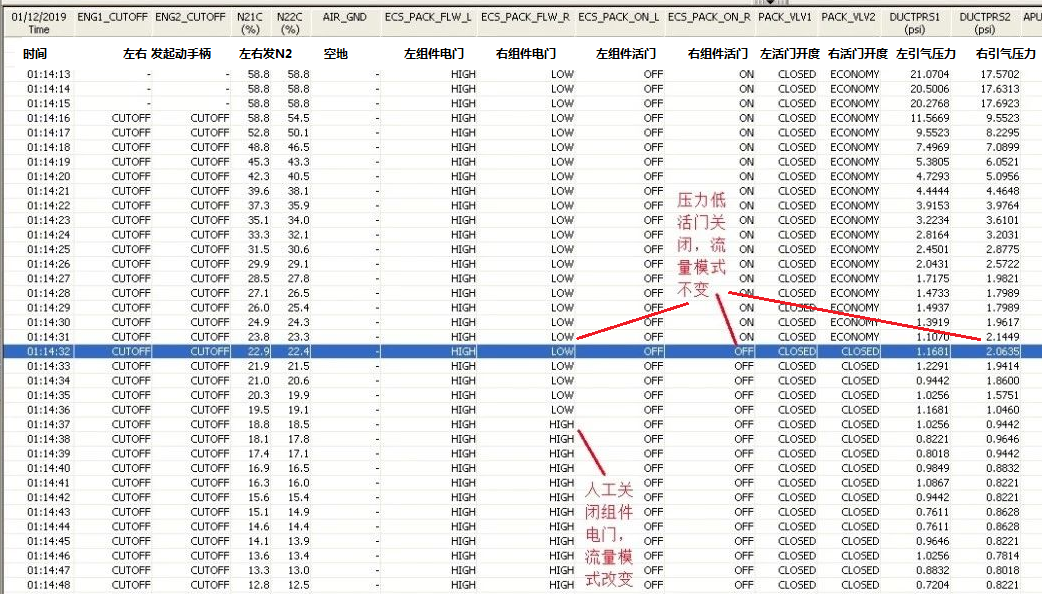Select the pressure value 1.0460

[1003, 410]
